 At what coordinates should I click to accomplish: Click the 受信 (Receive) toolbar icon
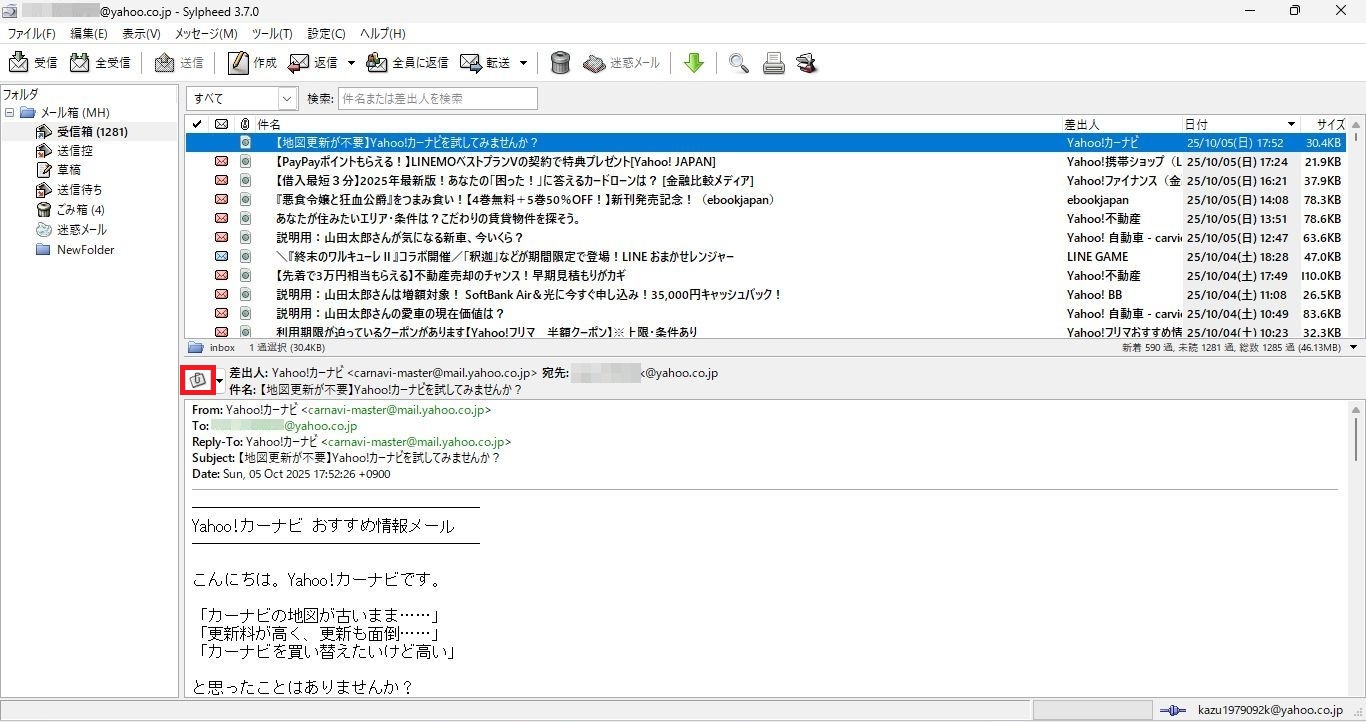tap(19, 63)
